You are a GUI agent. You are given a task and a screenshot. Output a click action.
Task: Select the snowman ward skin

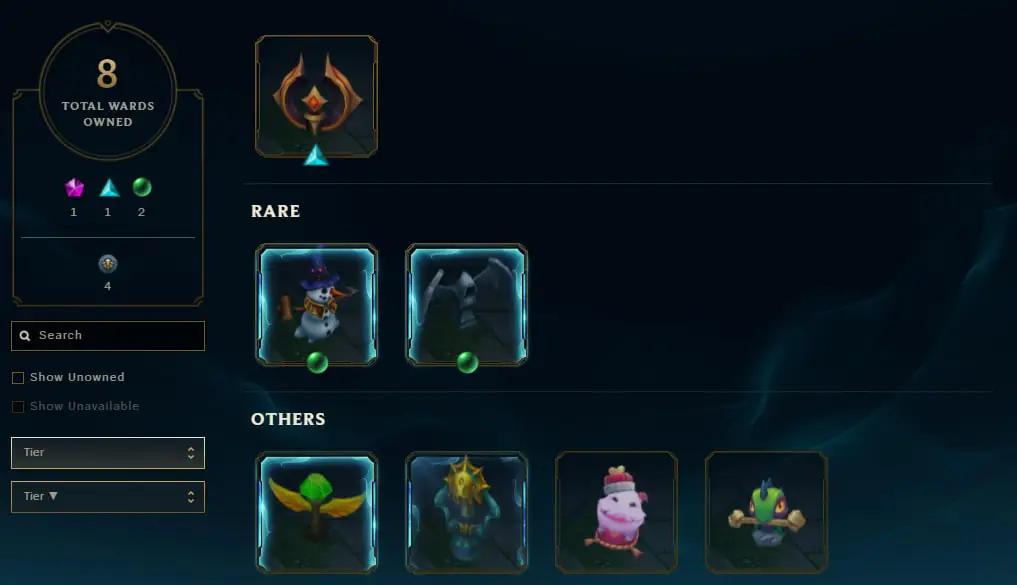point(317,305)
